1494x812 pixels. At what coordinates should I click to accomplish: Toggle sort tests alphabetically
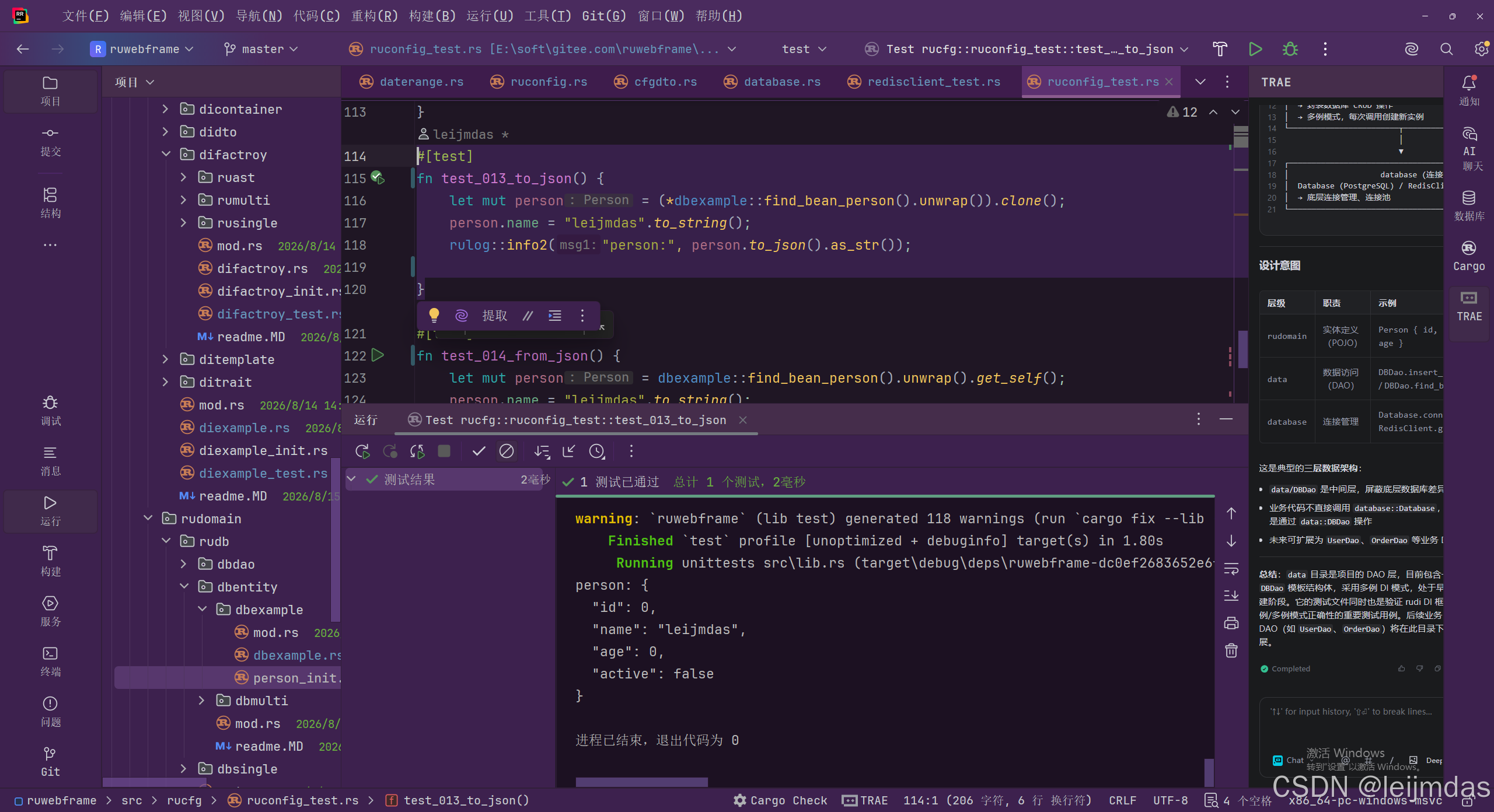pos(542,451)
